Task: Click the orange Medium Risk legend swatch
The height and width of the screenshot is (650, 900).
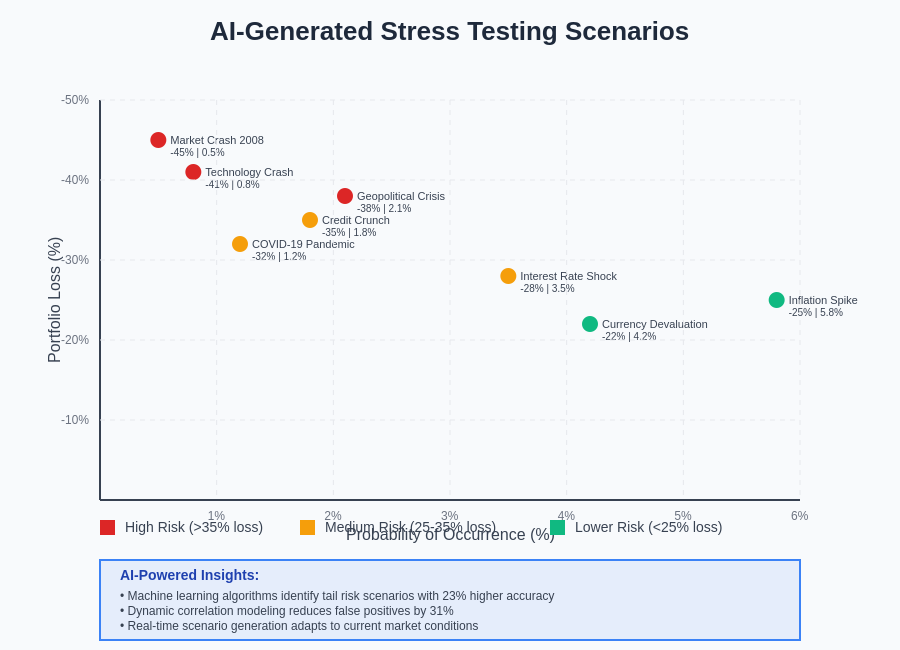Action: (x=307, y=527)
